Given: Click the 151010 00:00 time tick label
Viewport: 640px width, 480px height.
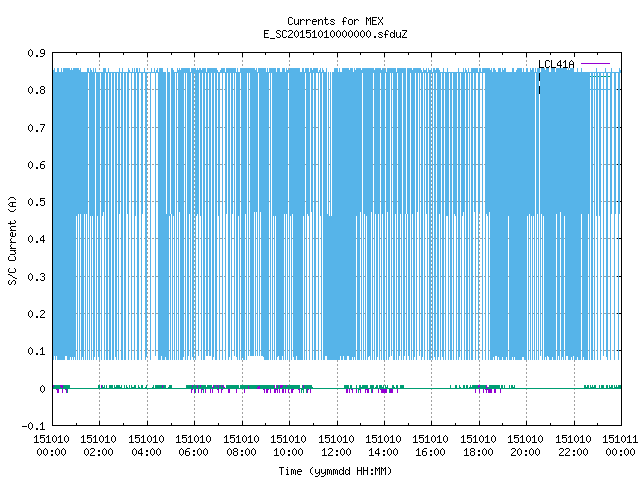Looking at the screenshot, I should [x=51, y=446].
